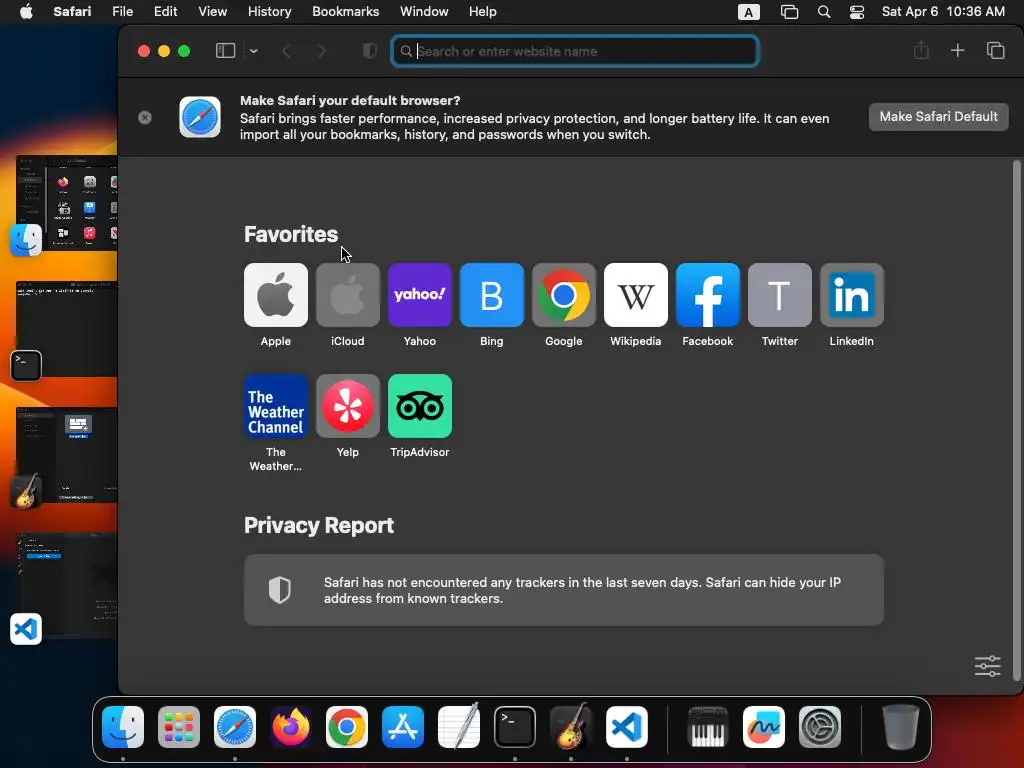
Task: Open the Edit menu
Action: coord(165,12)
